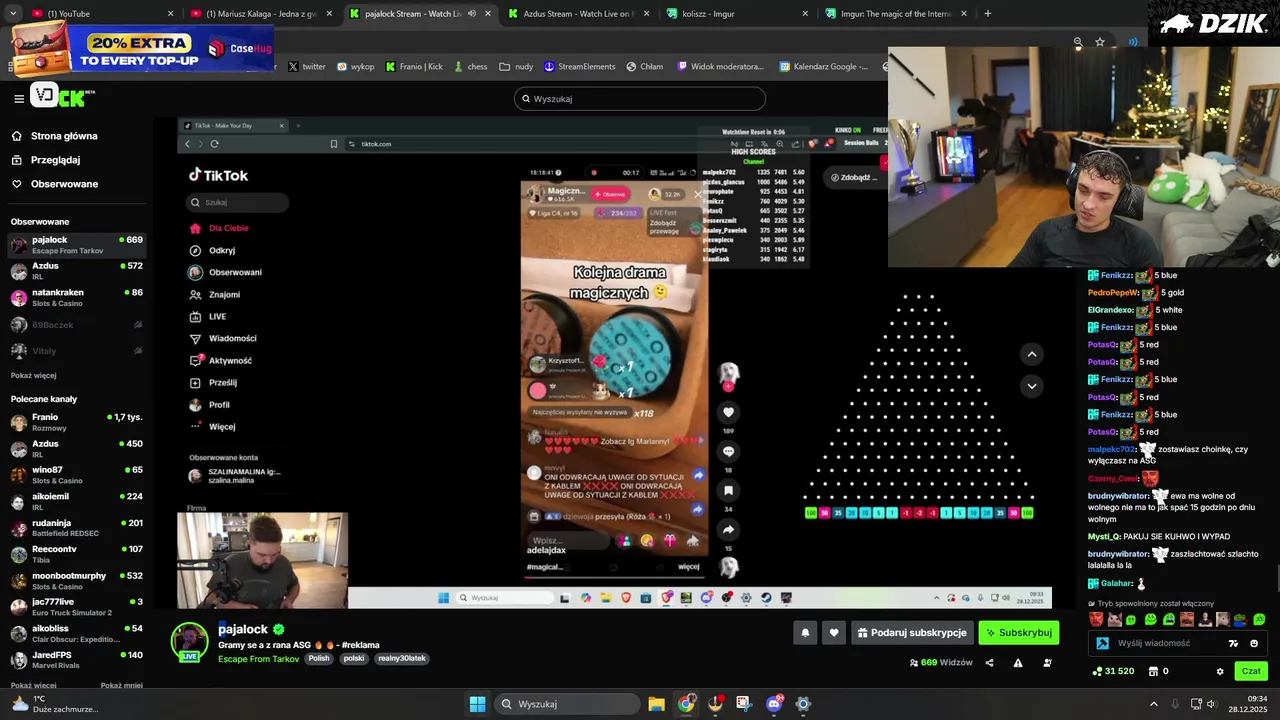Open a new browser tab with the plus button

pos(988,14)
